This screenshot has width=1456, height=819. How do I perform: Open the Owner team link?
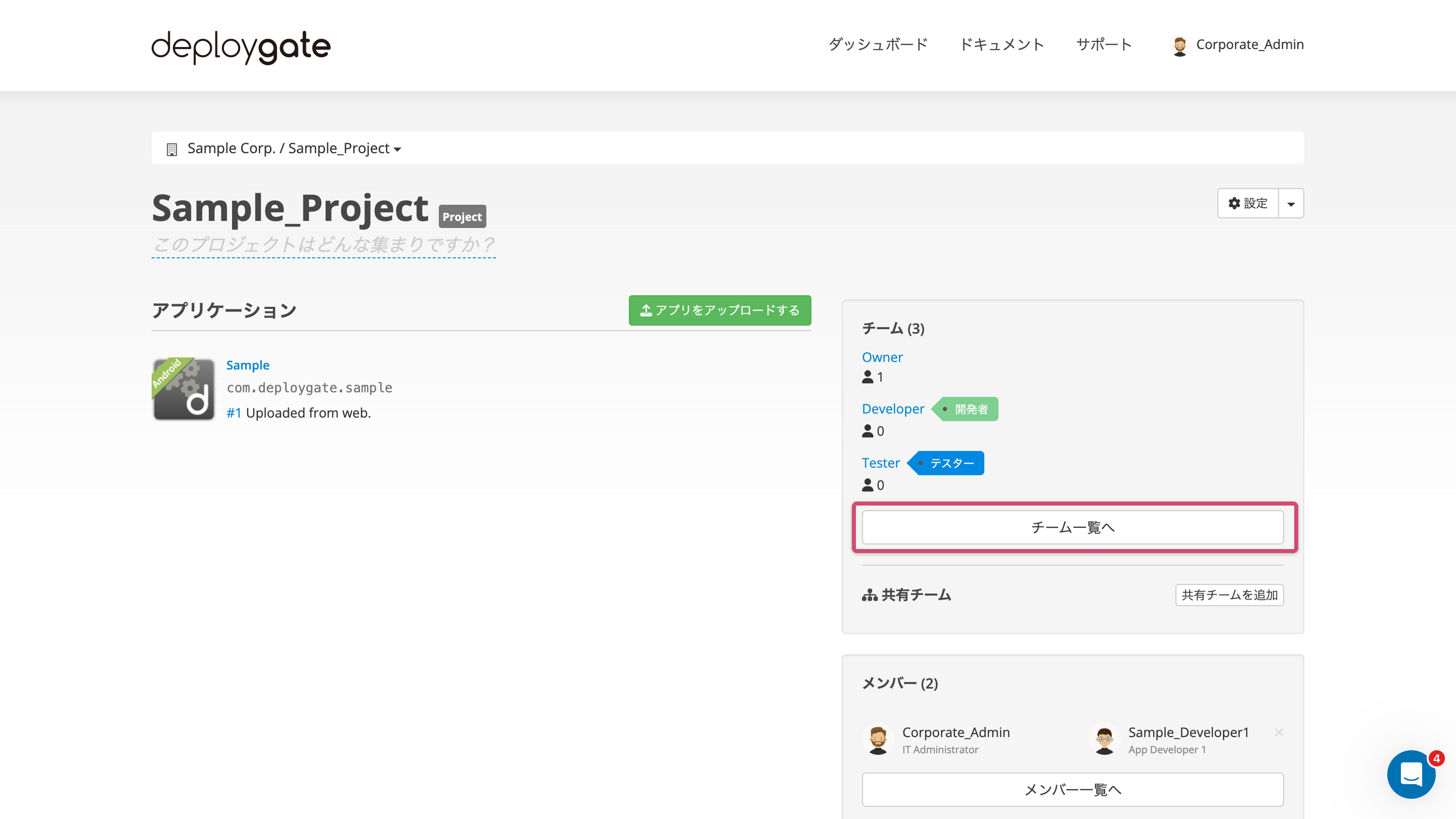click(x=882, y=357)
